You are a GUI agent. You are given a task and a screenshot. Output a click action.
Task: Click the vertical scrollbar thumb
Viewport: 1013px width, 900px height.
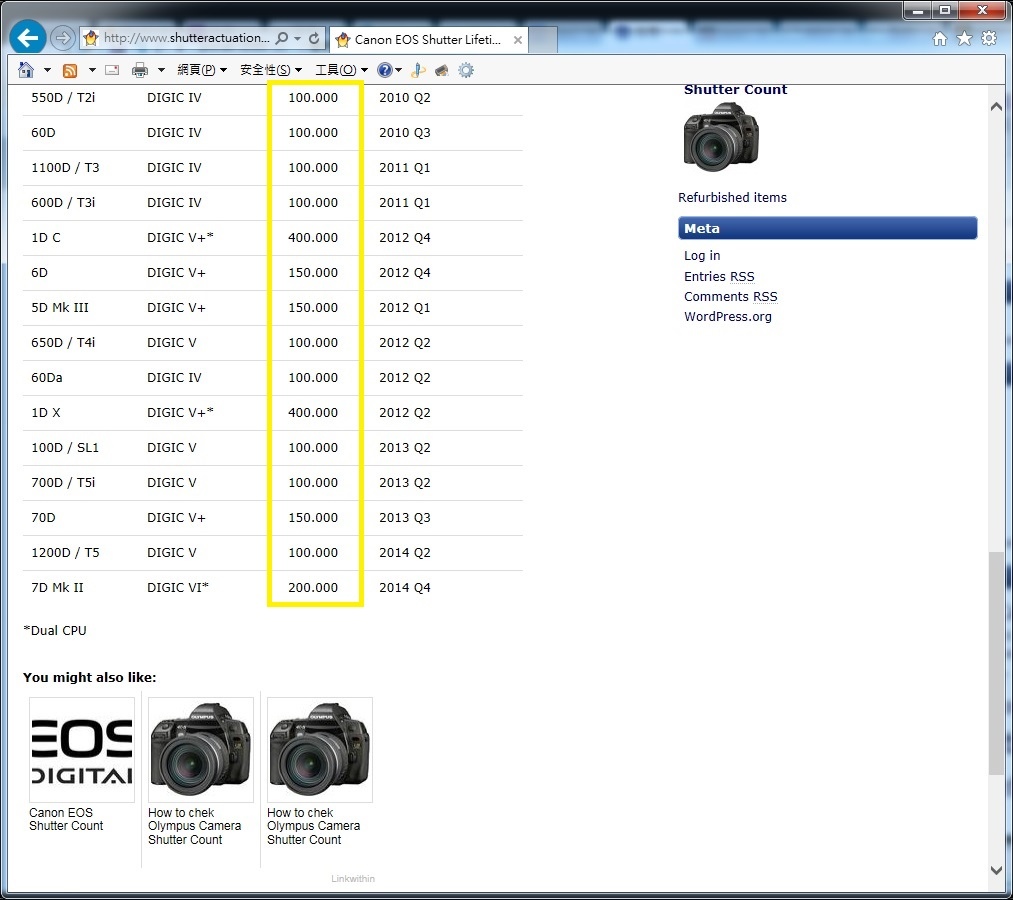(996, 663)
